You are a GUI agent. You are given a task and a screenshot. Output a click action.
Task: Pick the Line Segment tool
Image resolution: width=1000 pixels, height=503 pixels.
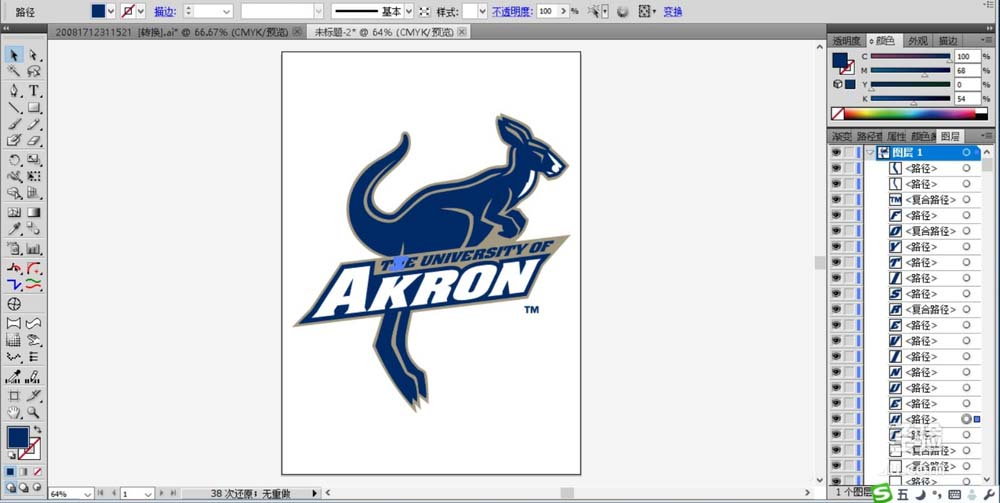pyautogui.click(x=14, y=107)
